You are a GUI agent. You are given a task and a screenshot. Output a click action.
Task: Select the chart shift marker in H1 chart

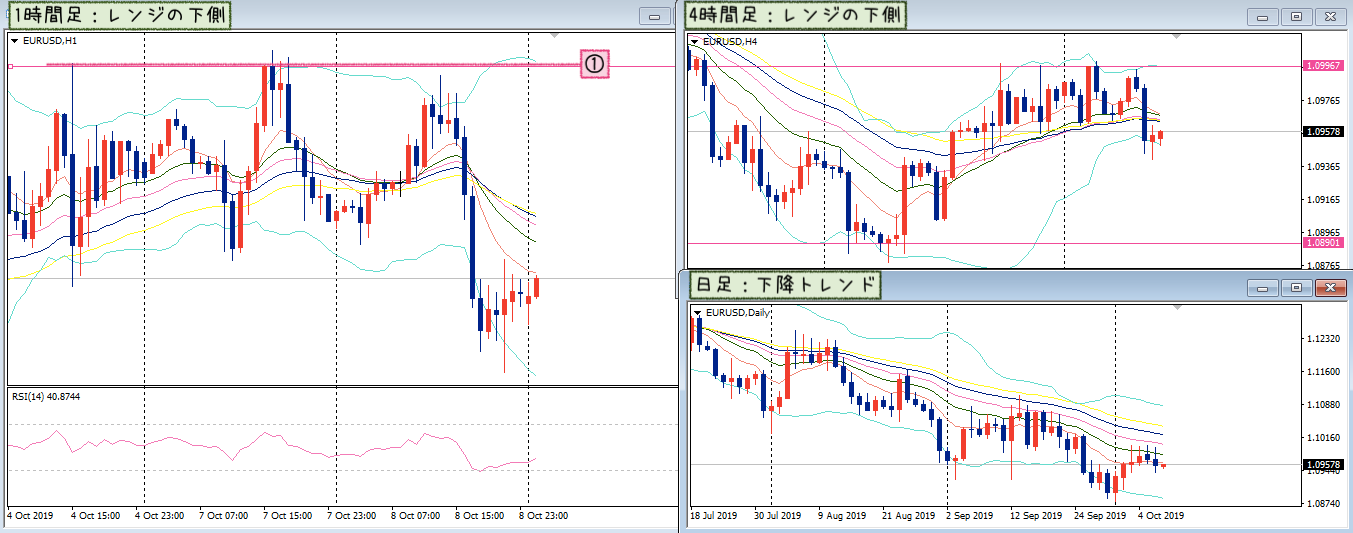[556, 35]
